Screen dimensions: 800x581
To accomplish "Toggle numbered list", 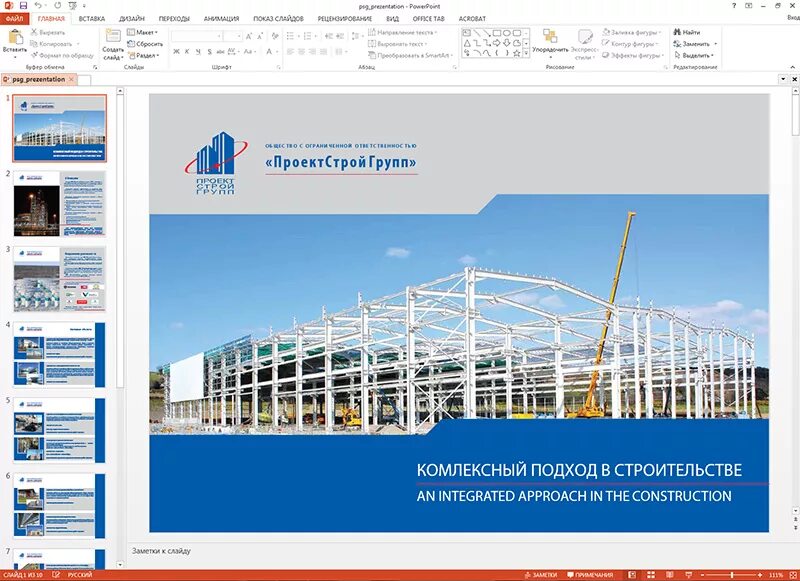I will point(308,36).
